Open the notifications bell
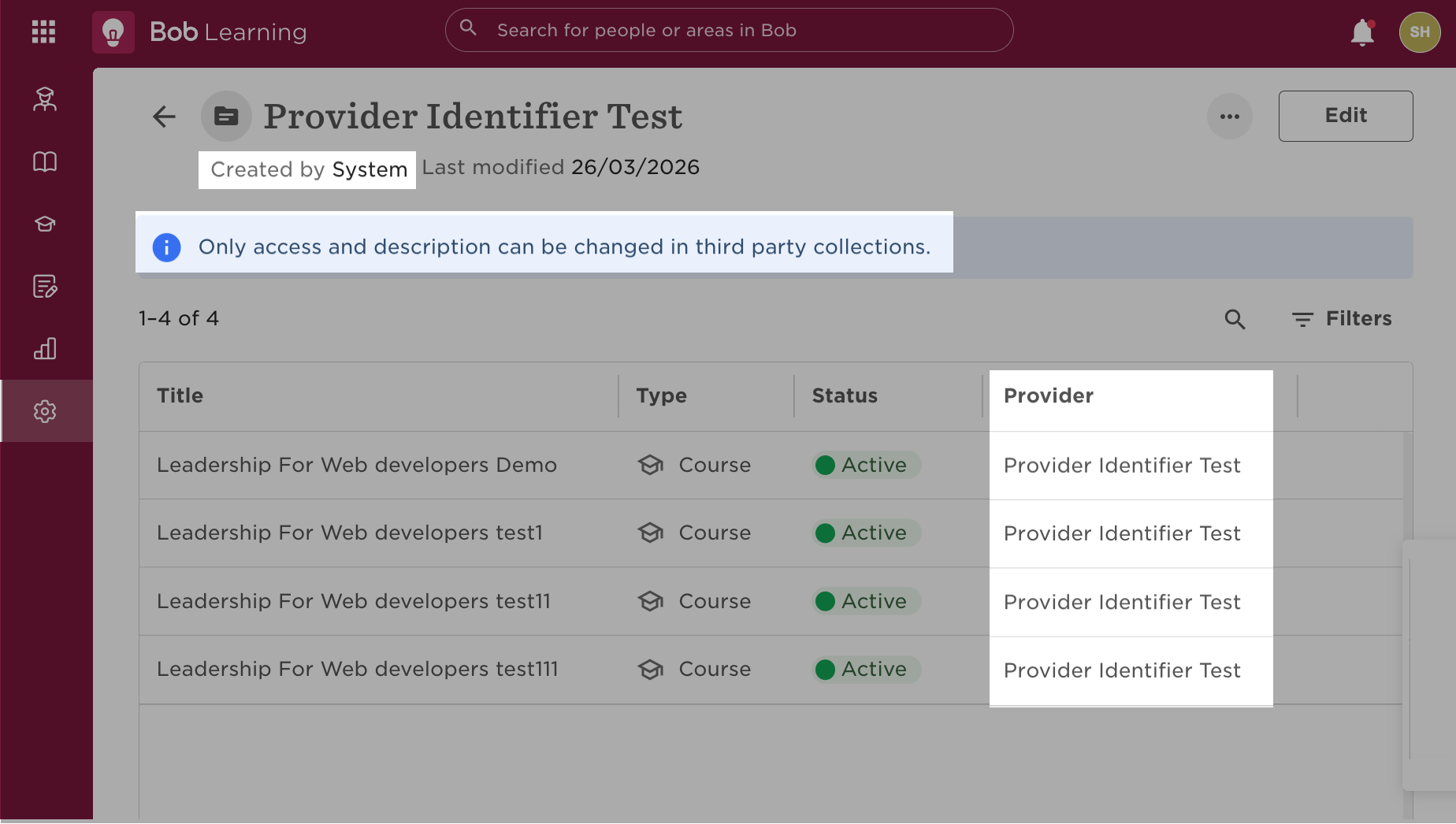Image resolution: width=1456 pixels, height=824 pixels. coord(1362,32)
